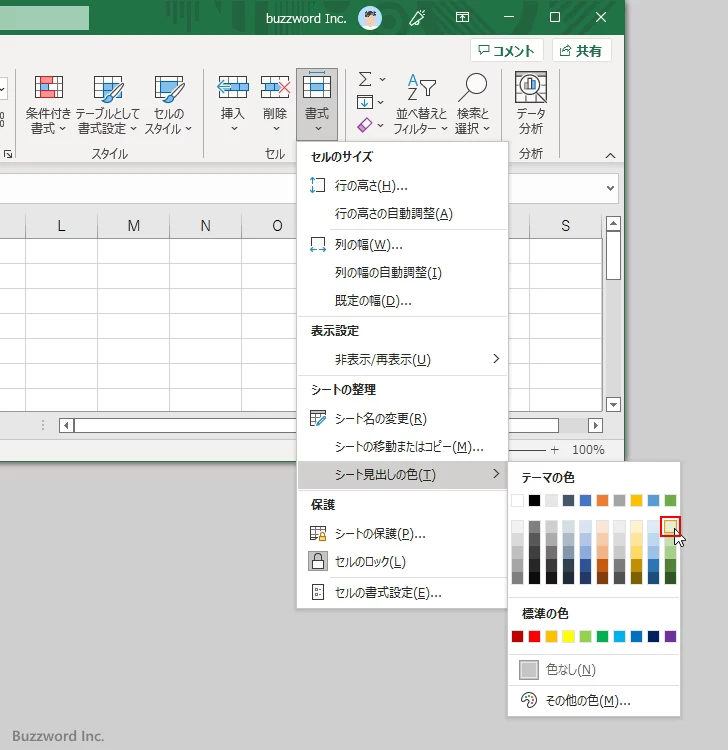Expand Insert (挿入) dropdown arrow
The image size is (728, 750).
click(x=234, y=128)
